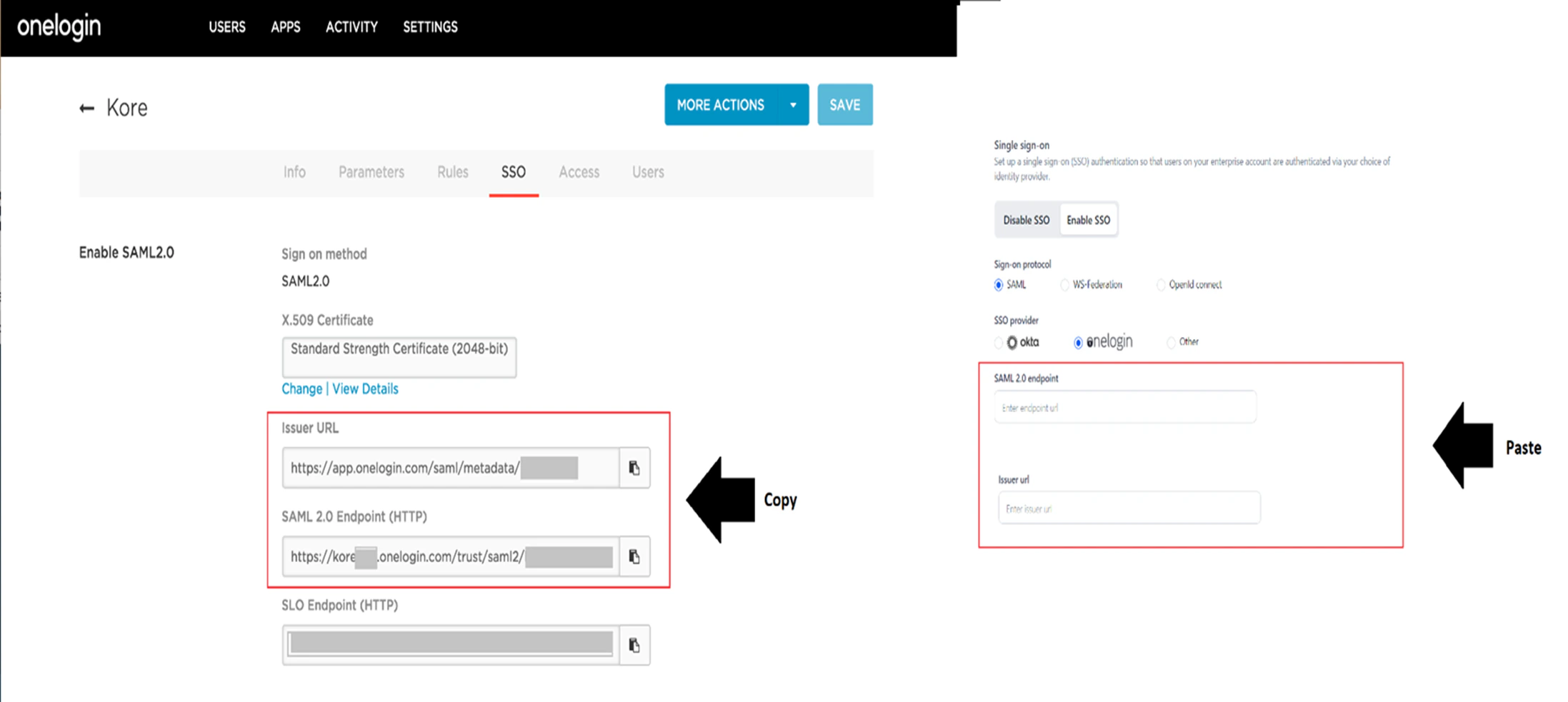Screen dimensions: 1568x702
Task: Open the Access tab
Action: pyautogui.click(x=579, y=171)
